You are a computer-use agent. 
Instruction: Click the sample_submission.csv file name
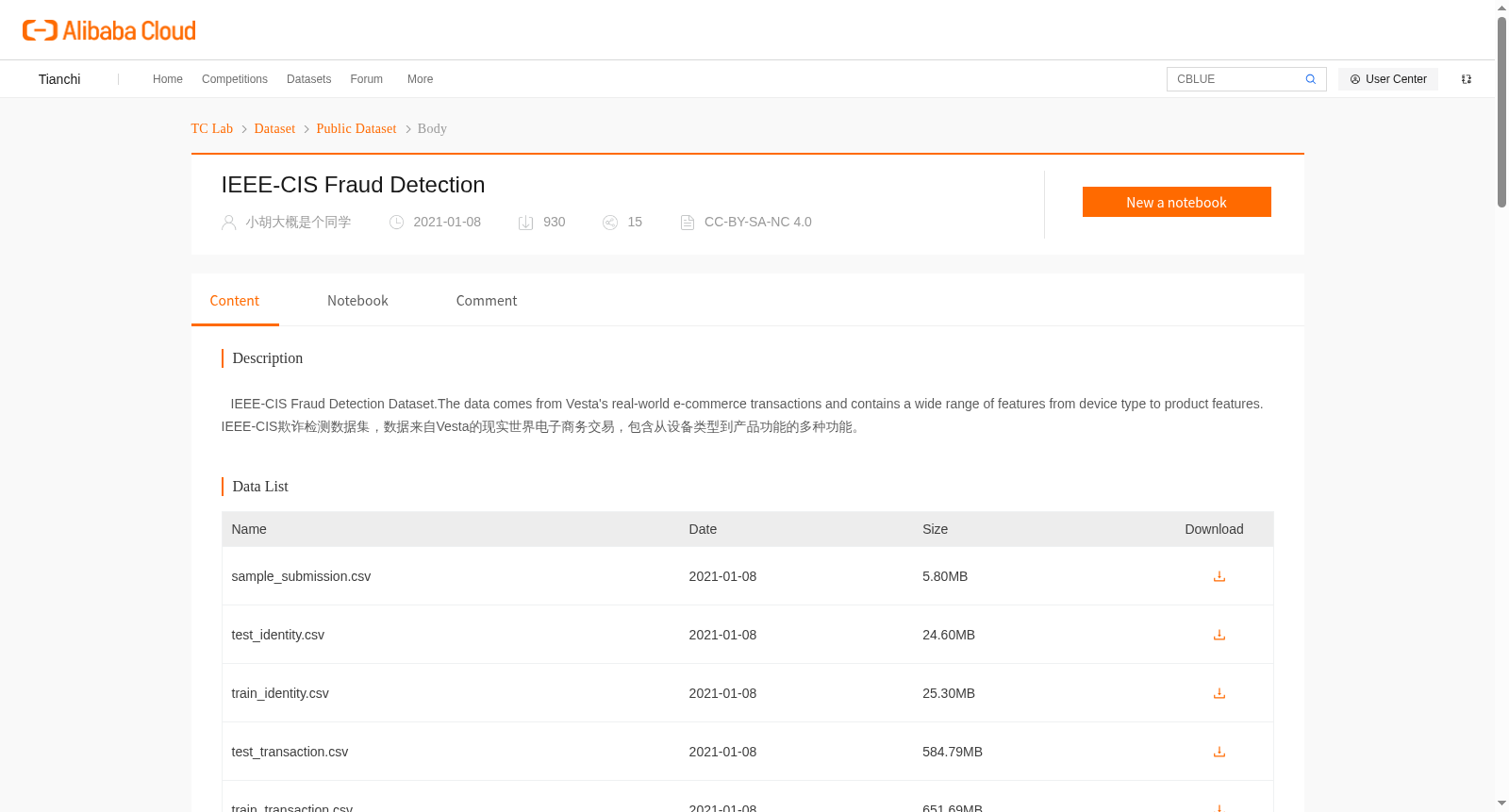[301, 576]
